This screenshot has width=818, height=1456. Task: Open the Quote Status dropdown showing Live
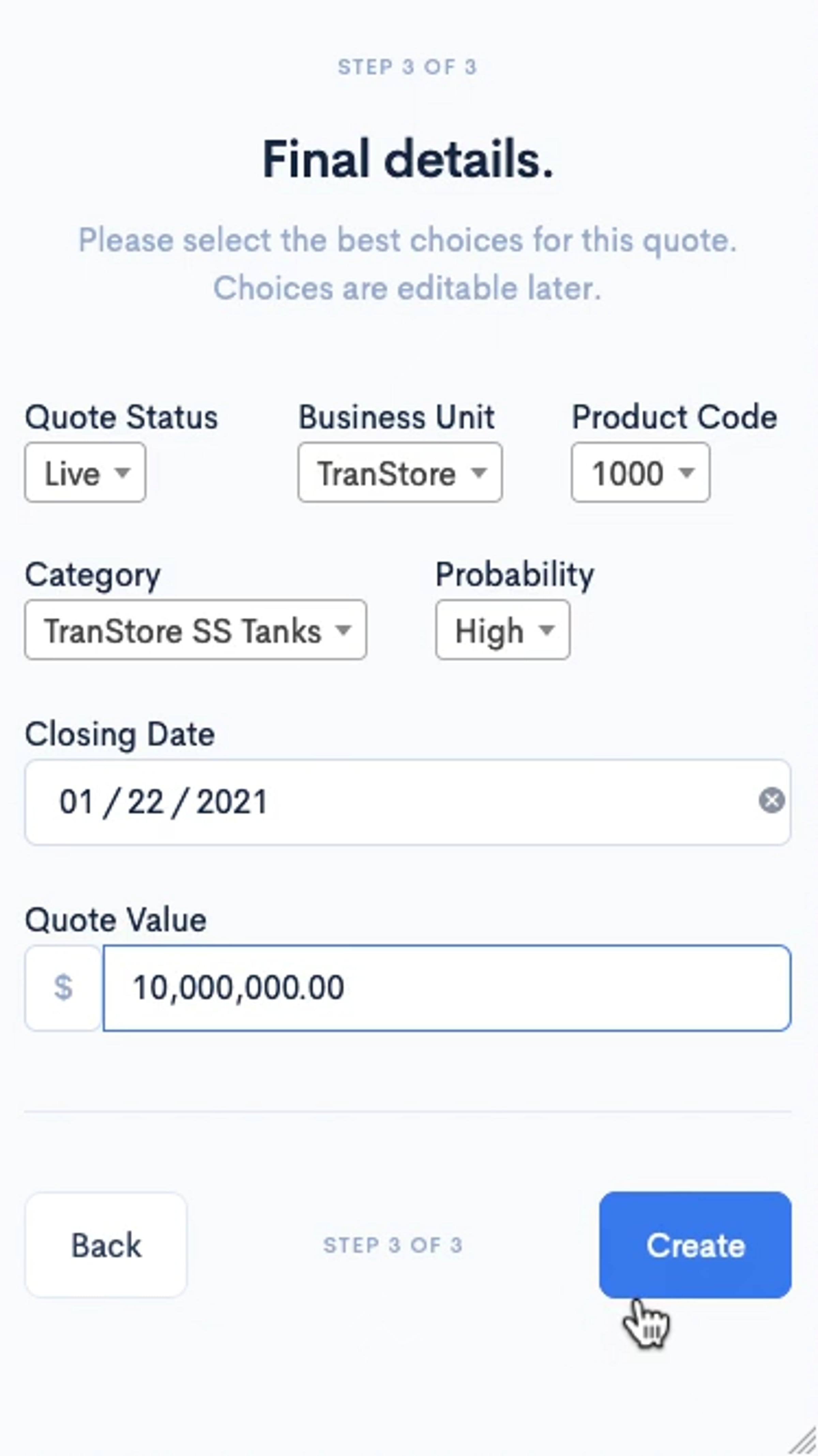[x=85, y=473]
